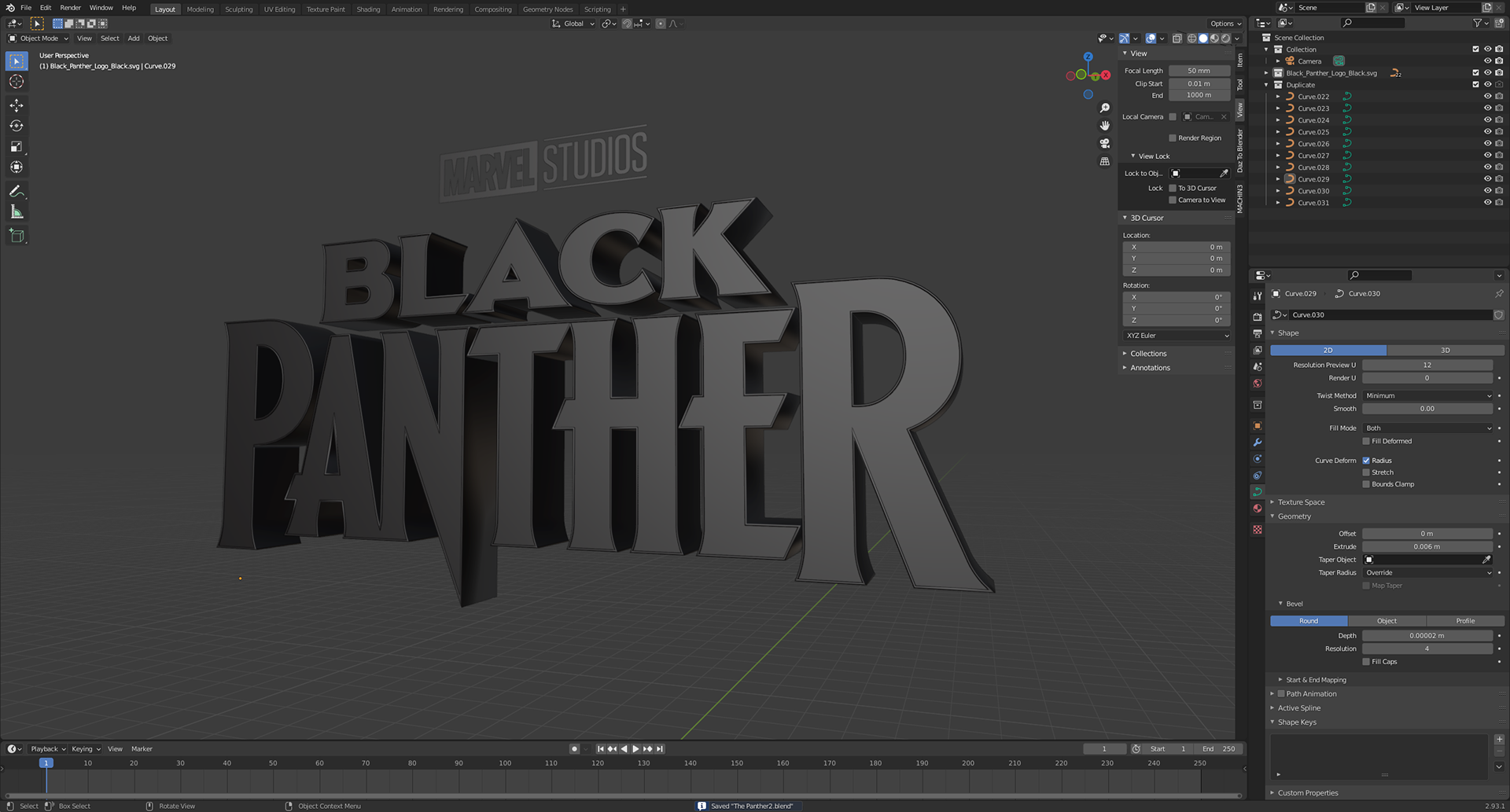
Task: Open the Render properties tab
Action: click(x=1258, y=316)
